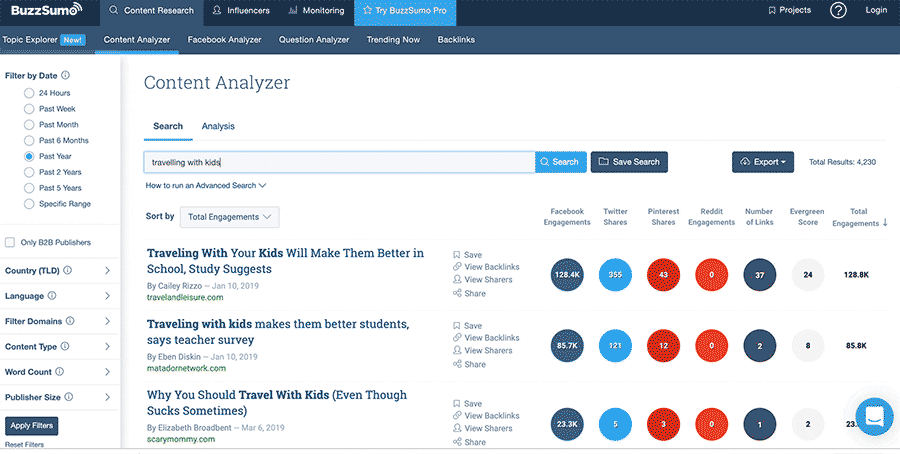Expand How to run an Advanced Search

[x=206, y=185]
